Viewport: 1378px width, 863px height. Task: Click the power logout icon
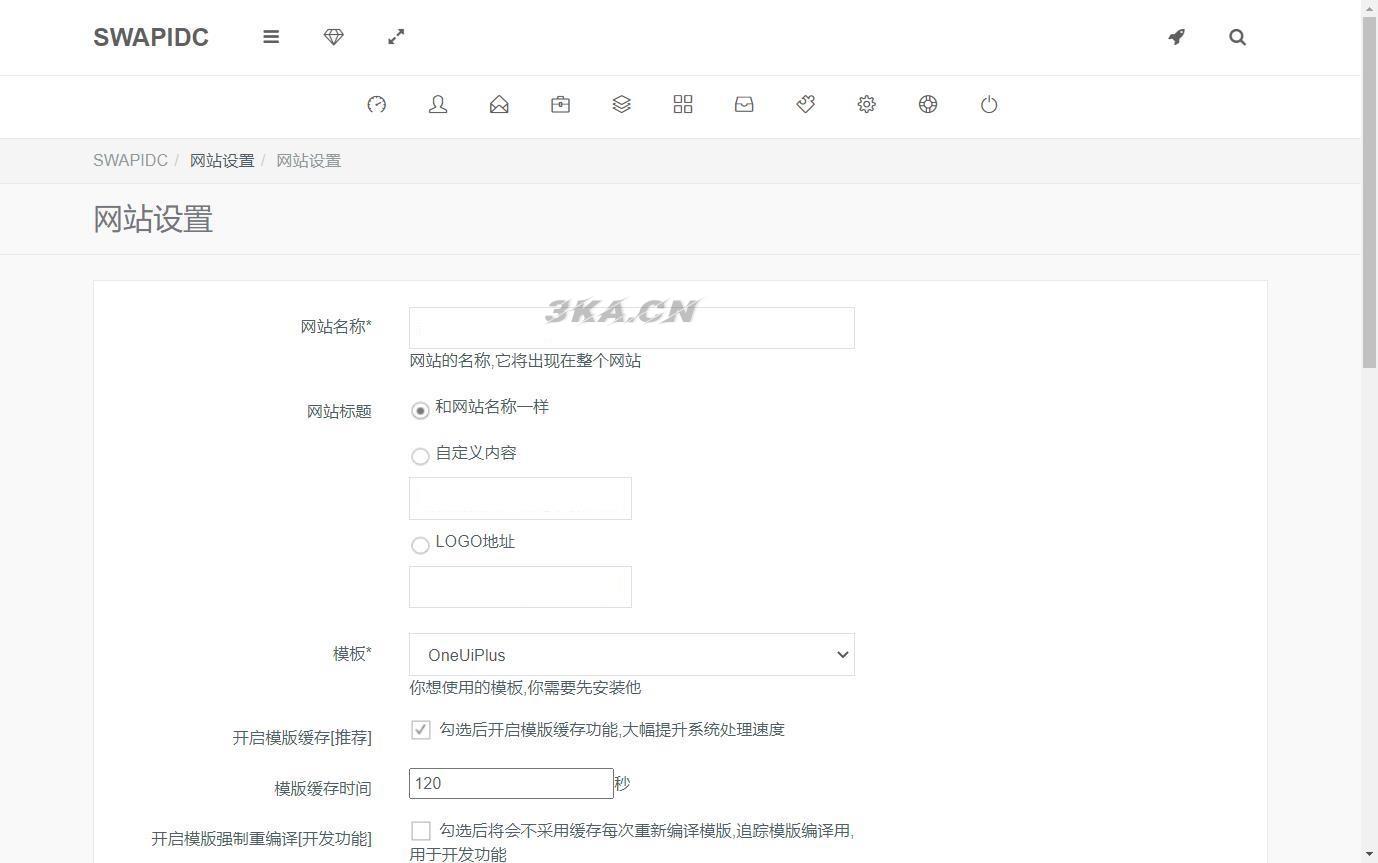989,104
